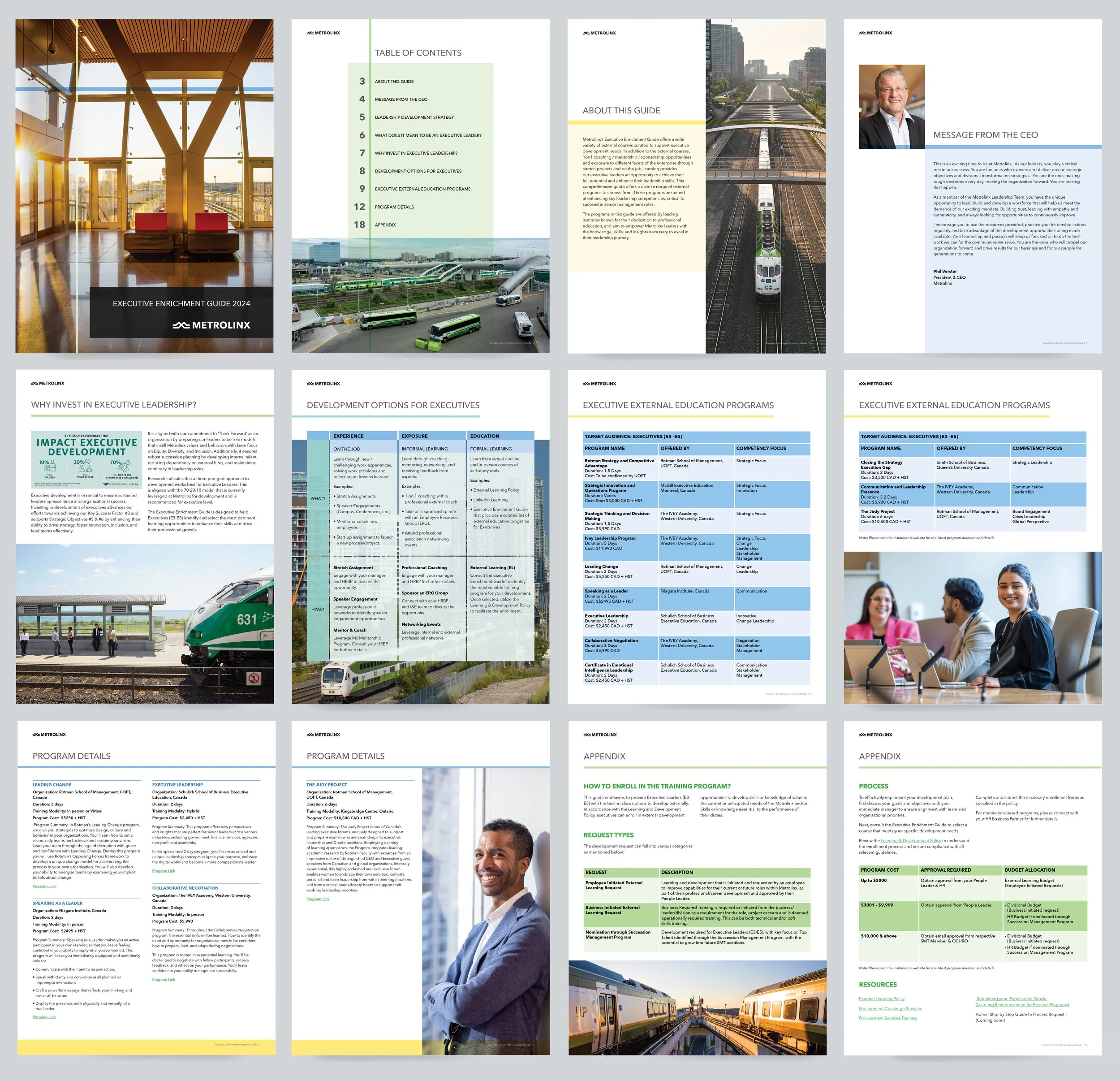
Task: Click Metrolinx logo on Table of Contents page
Action: pyautogui.click(x=323, y=33)
